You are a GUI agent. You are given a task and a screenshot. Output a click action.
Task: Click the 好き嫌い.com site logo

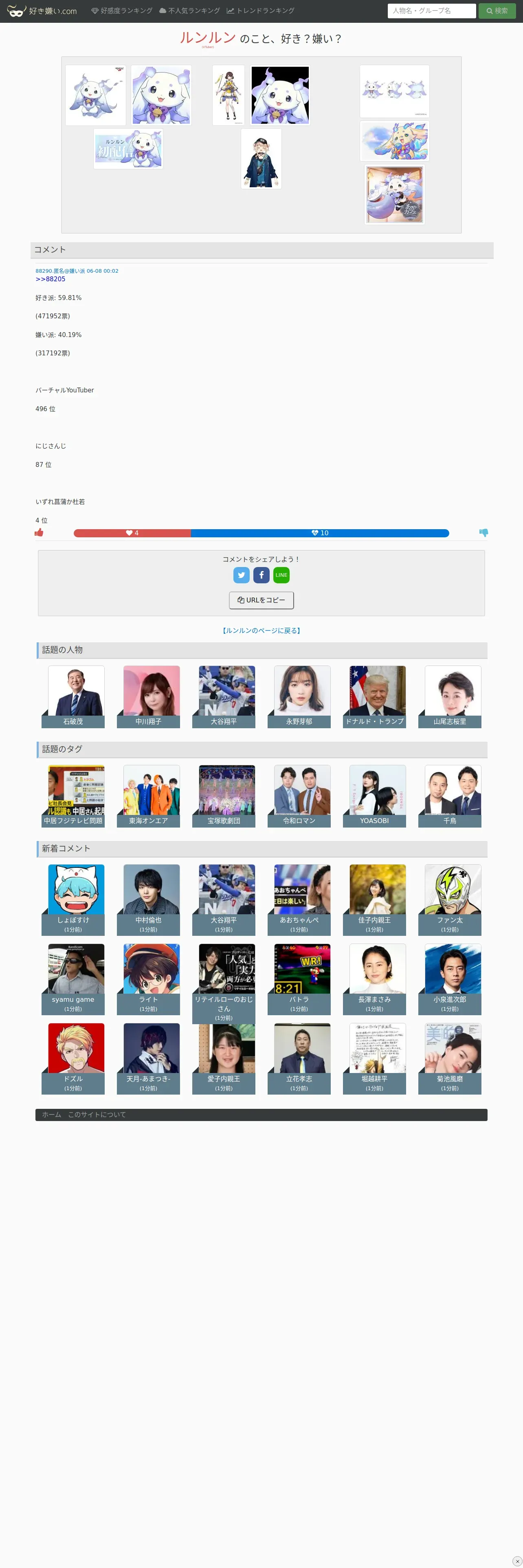[42, 11]
